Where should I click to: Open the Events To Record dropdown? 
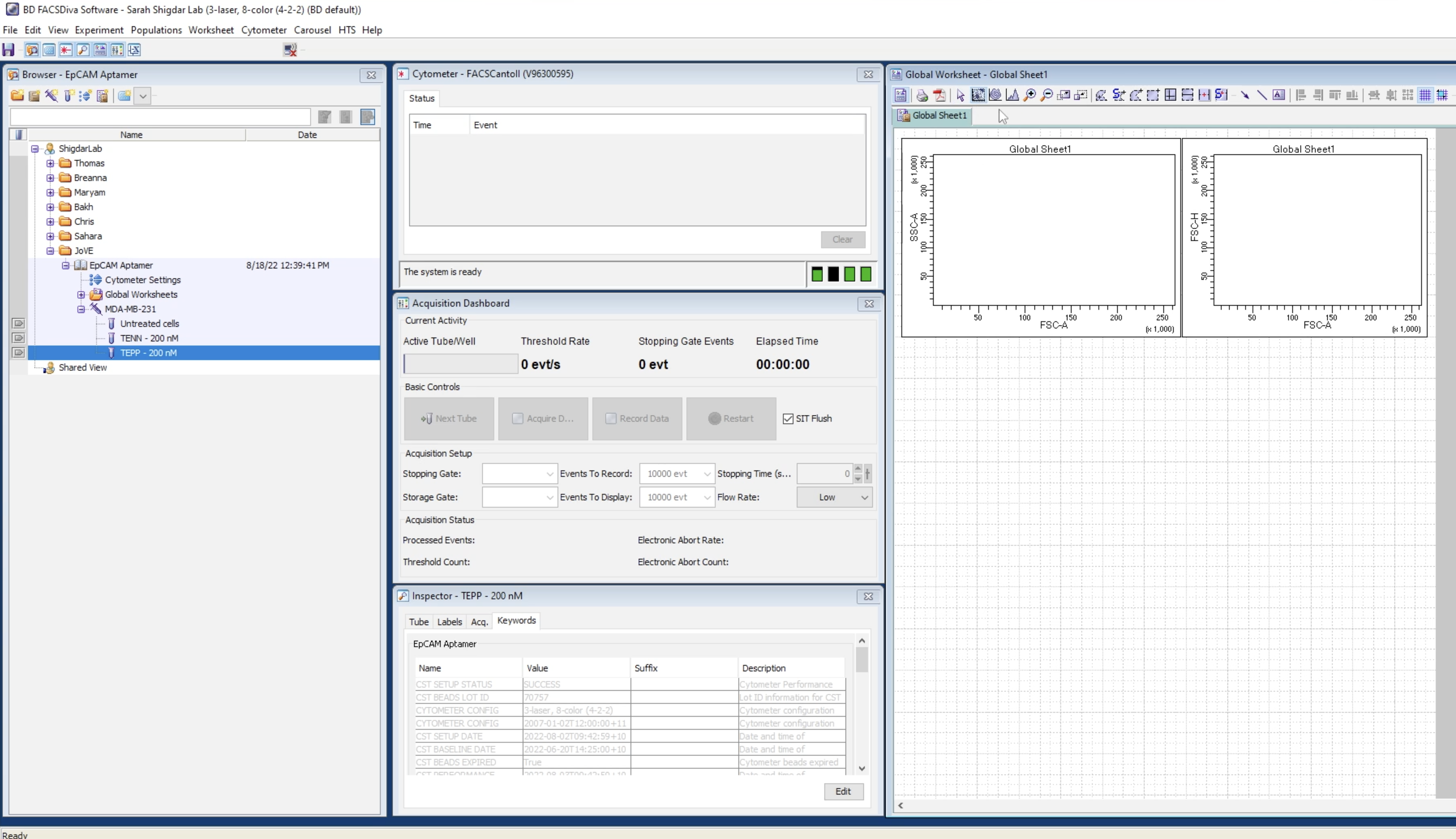point(677,474)
